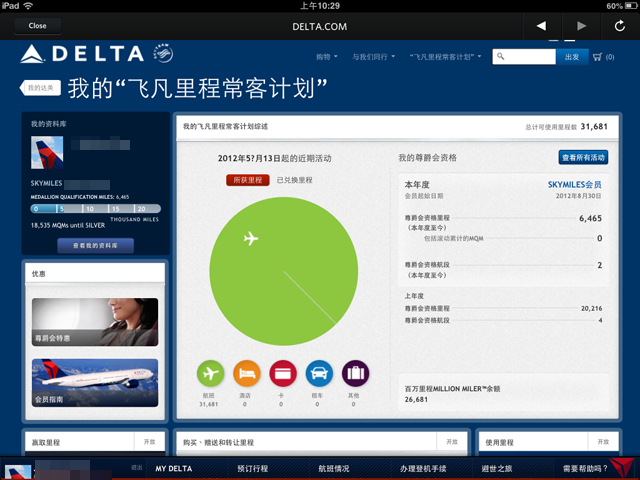Click last year's miles value 20,216
Screen dimensions: 640x480
pos(591,309)
